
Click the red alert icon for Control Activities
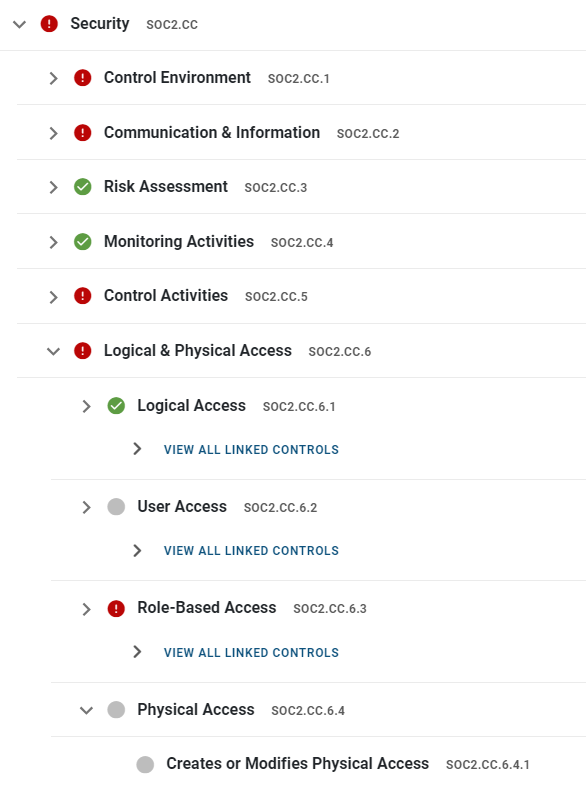coord(82,296)
